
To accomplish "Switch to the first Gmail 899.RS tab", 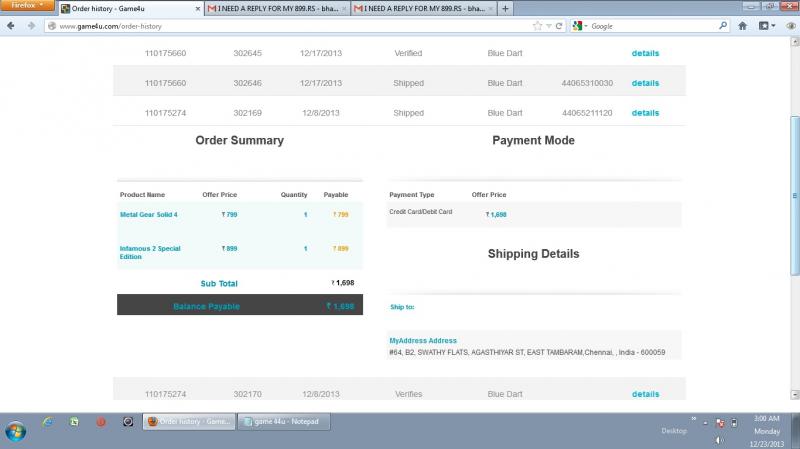I will (x=277, y=9).
